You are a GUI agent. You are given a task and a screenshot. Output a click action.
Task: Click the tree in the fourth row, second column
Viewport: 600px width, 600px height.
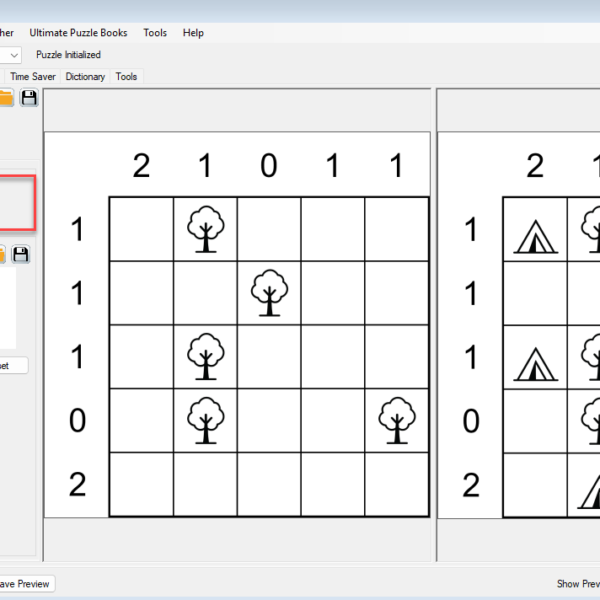click(205, 420)
